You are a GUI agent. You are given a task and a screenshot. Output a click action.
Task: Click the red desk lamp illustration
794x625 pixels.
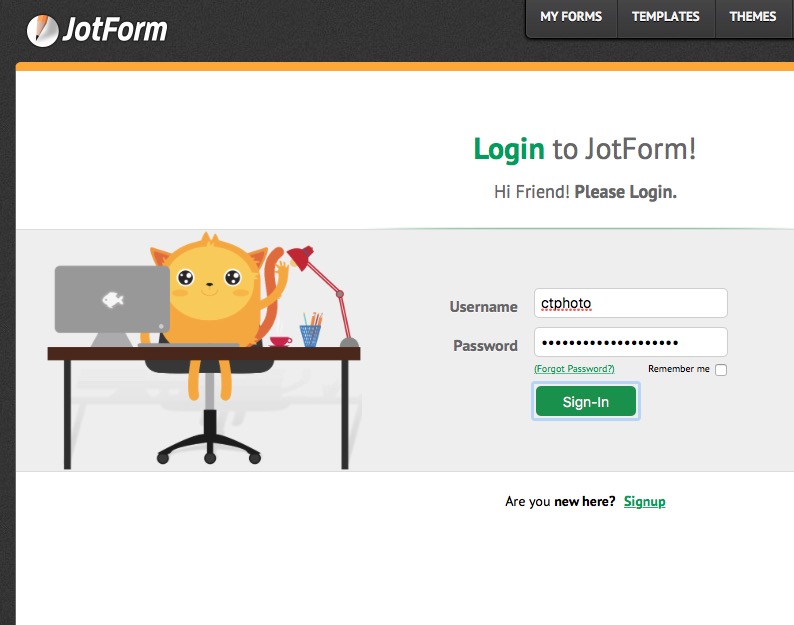pos(324,296)
